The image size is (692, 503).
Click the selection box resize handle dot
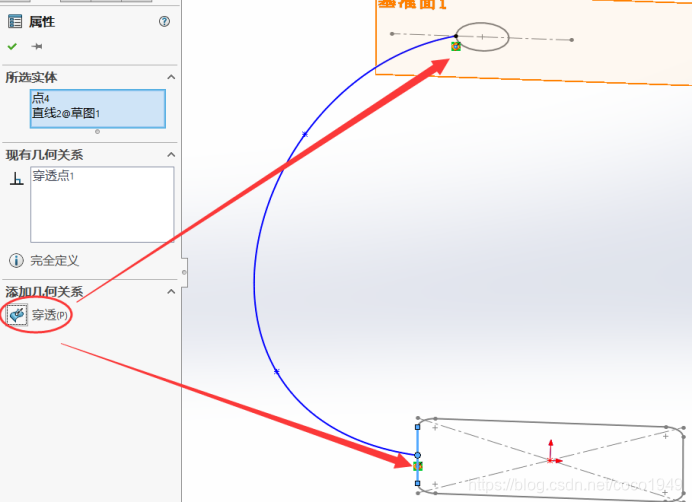coord(98,131)
